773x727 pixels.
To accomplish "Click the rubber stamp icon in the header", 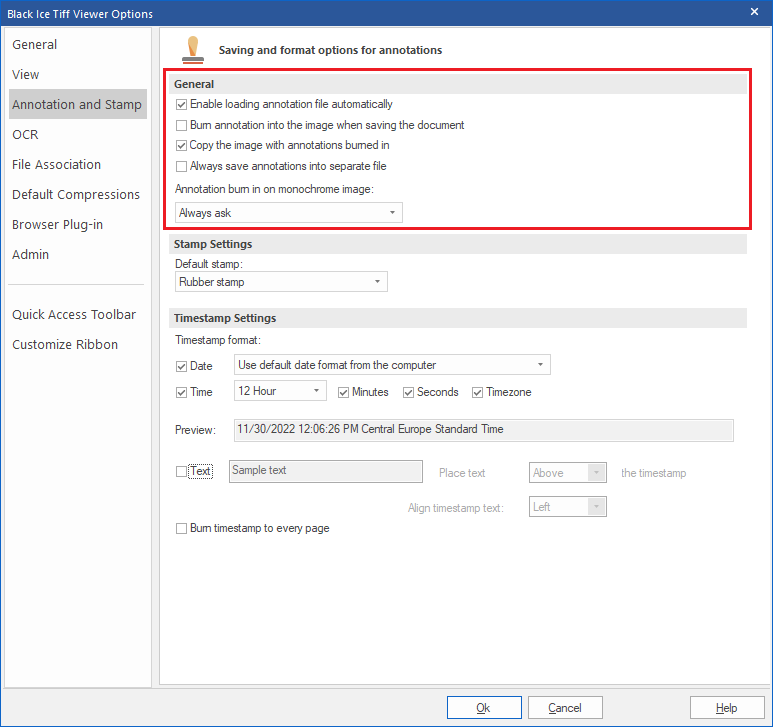I will [192, 49].
